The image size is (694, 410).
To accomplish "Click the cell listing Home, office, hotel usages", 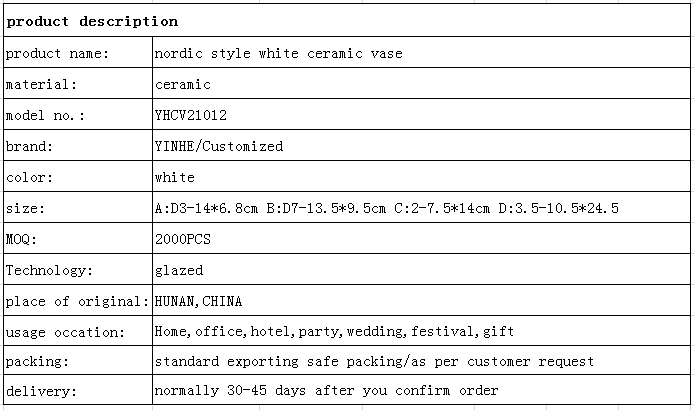I will pos(421,331).
